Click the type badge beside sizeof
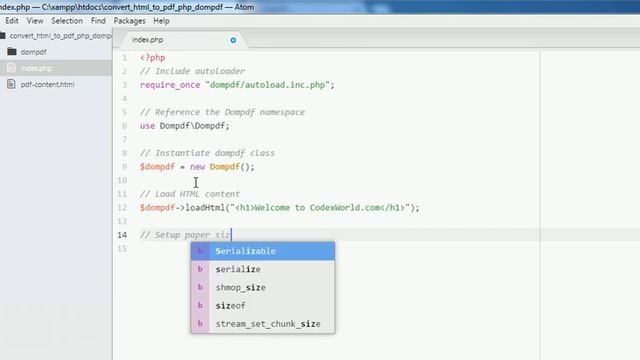Image resolution: width=640 pixels, height=360 pixels. point(200,306)
